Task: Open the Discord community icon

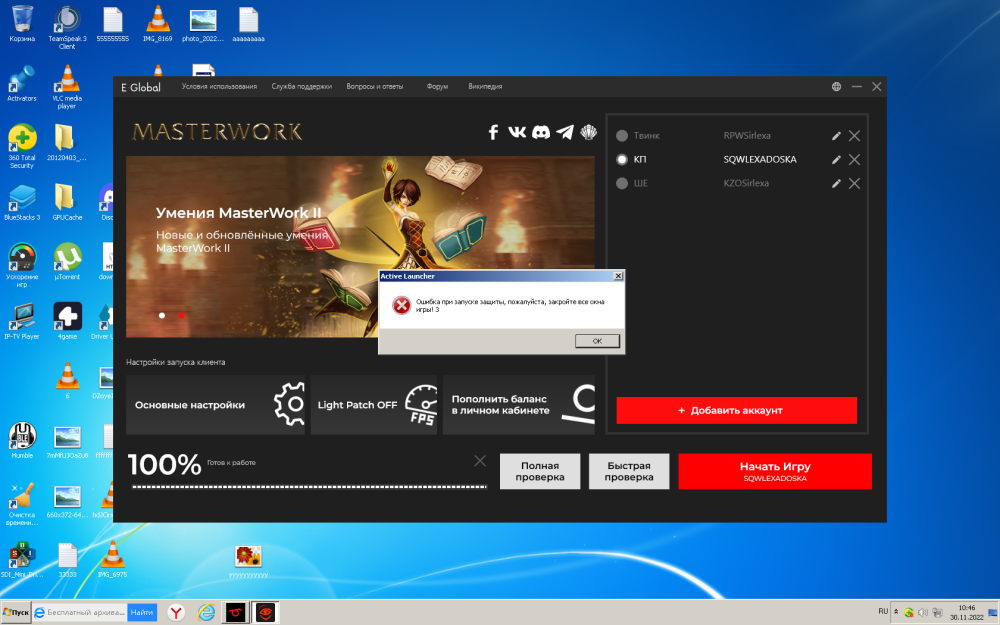Action: tap(540, 132)
